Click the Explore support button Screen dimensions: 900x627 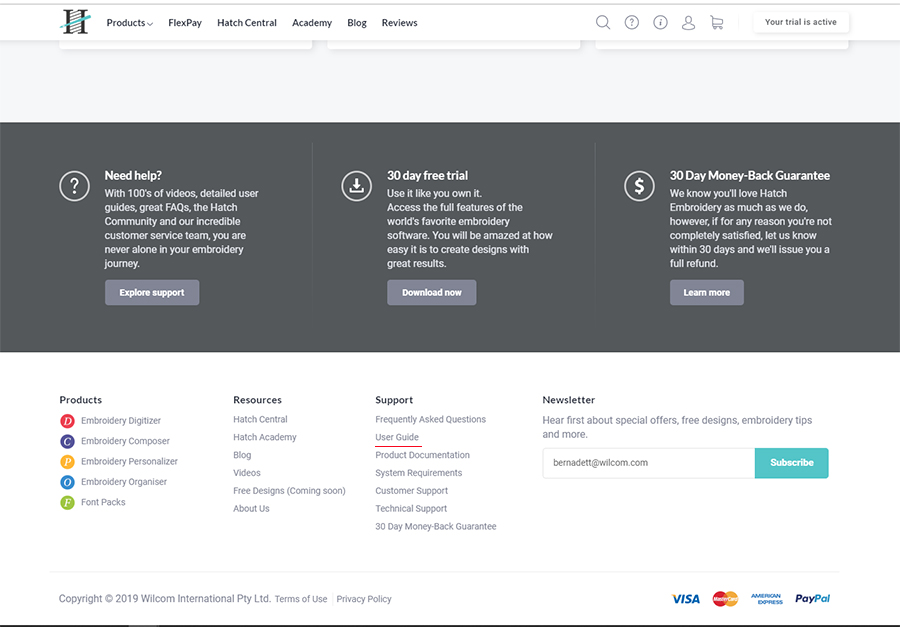pos(152,292)
